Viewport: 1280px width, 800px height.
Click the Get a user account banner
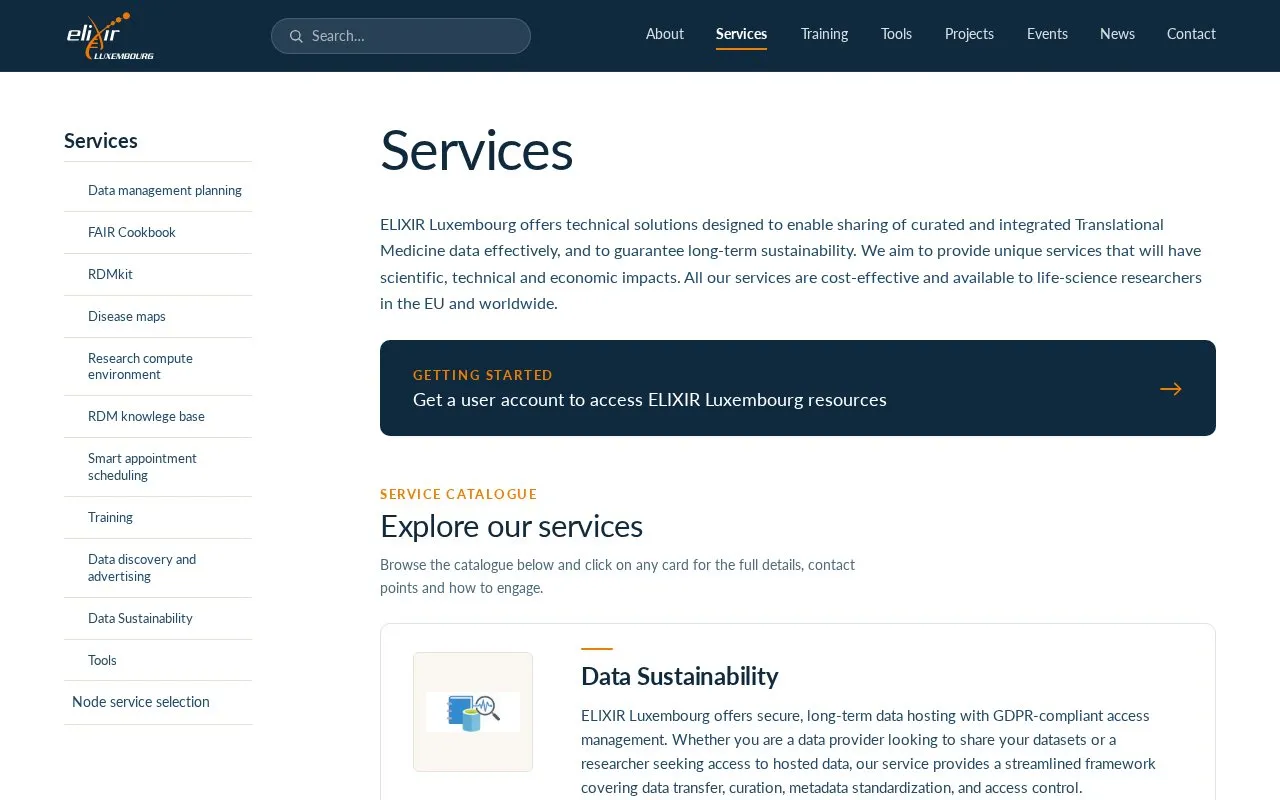pyautogui.click(x=798, y=388)
